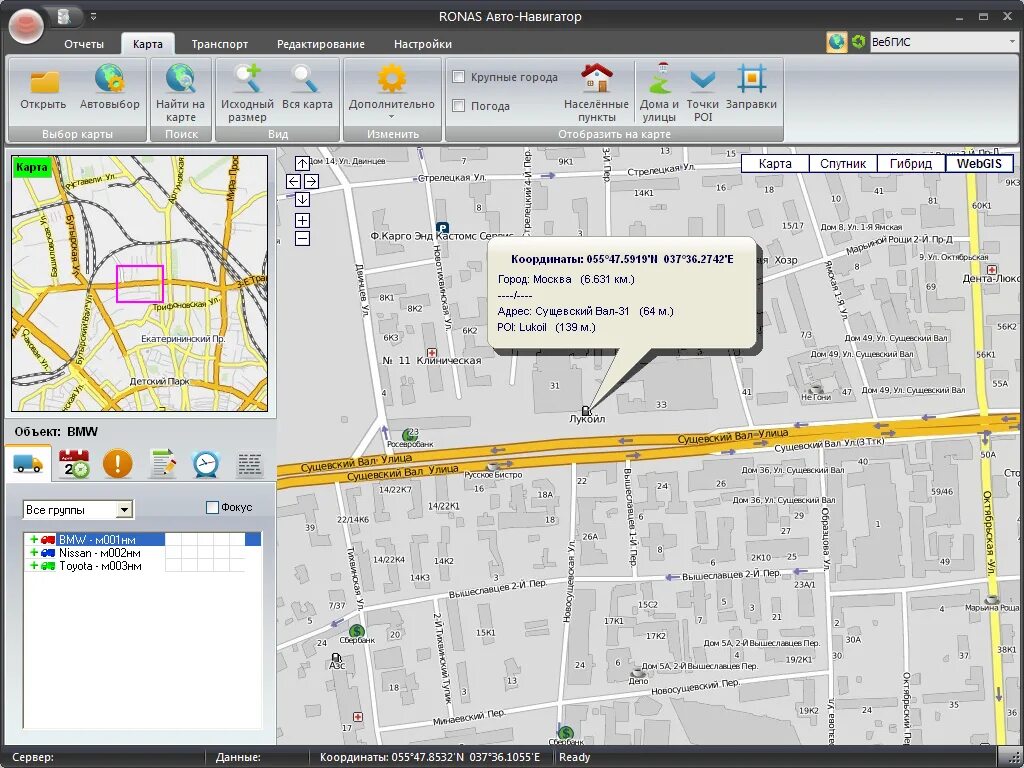
Task: Click Ready status bar text
Action: coord(575,757)
